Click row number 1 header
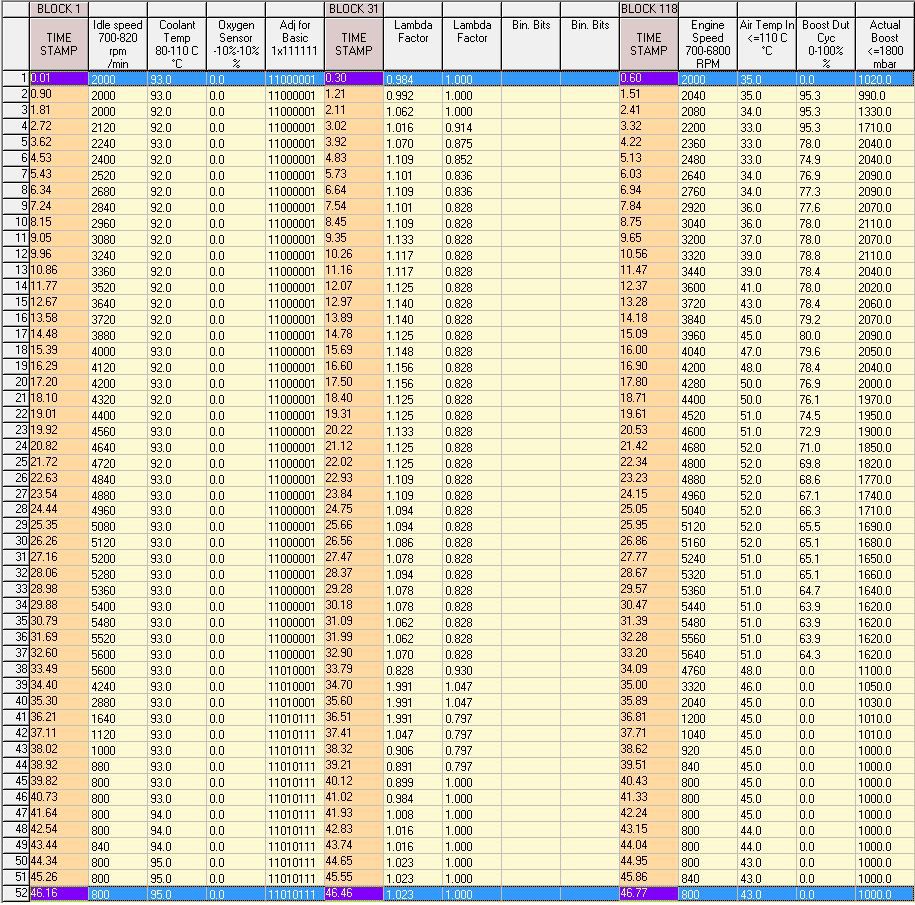 tap(15, 78)
